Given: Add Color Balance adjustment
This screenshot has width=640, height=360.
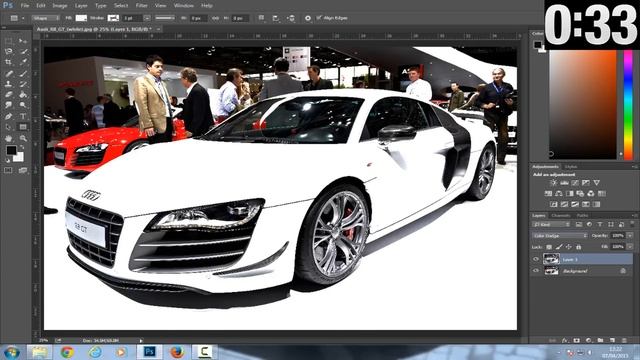Looking at the screenshot, I should [559, 193].
